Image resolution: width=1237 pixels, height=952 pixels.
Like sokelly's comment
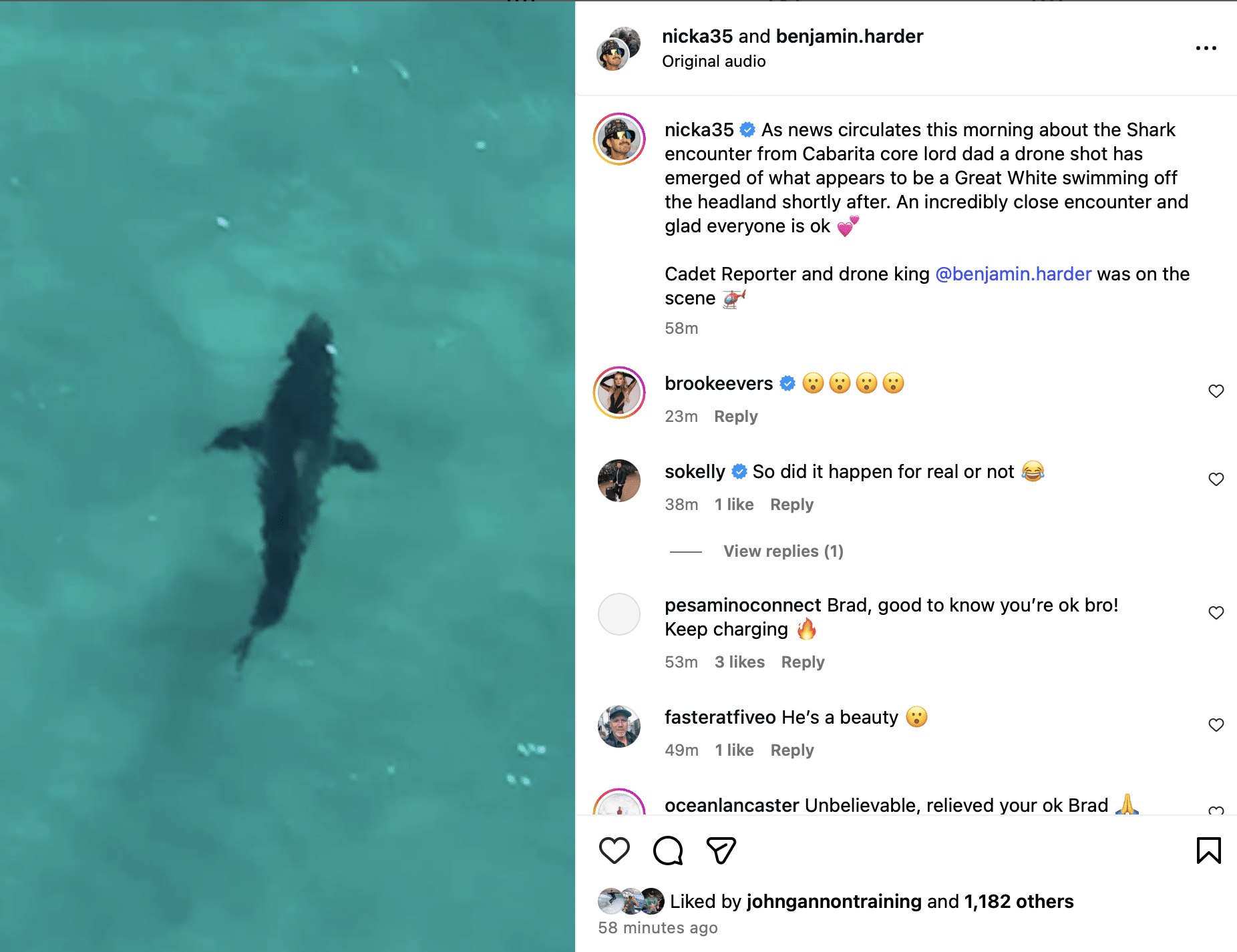click(1216, 479)
